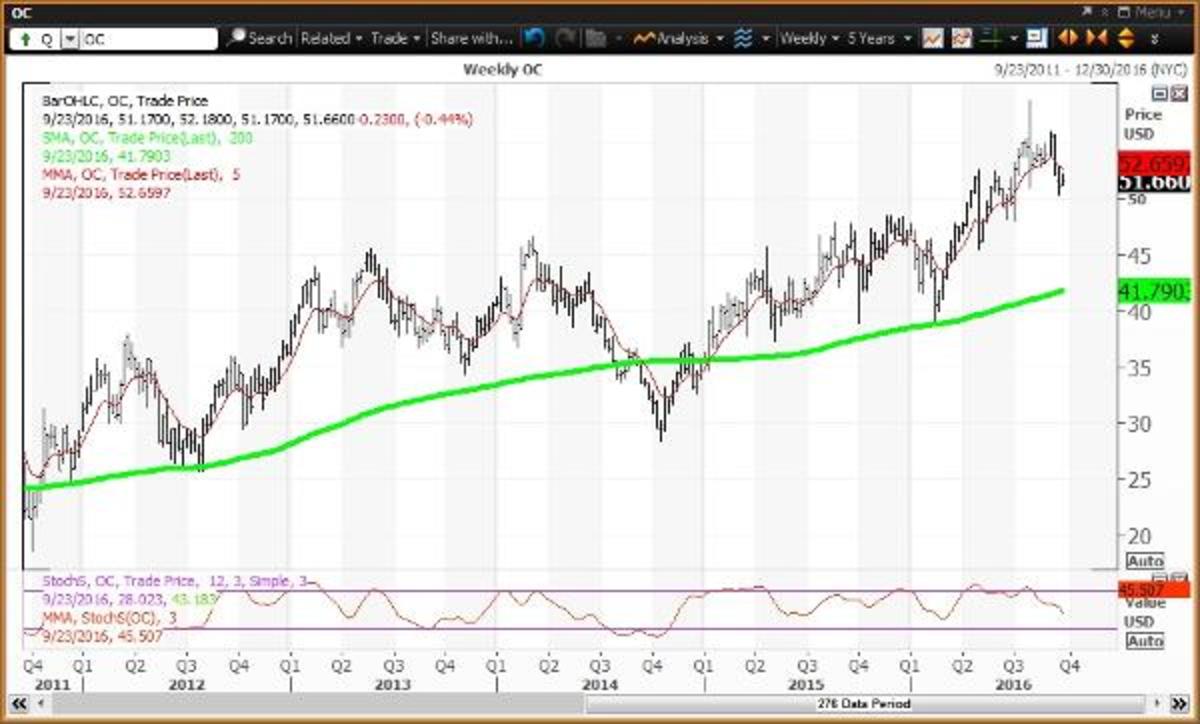Click the blue wavy lines icon

743,39
